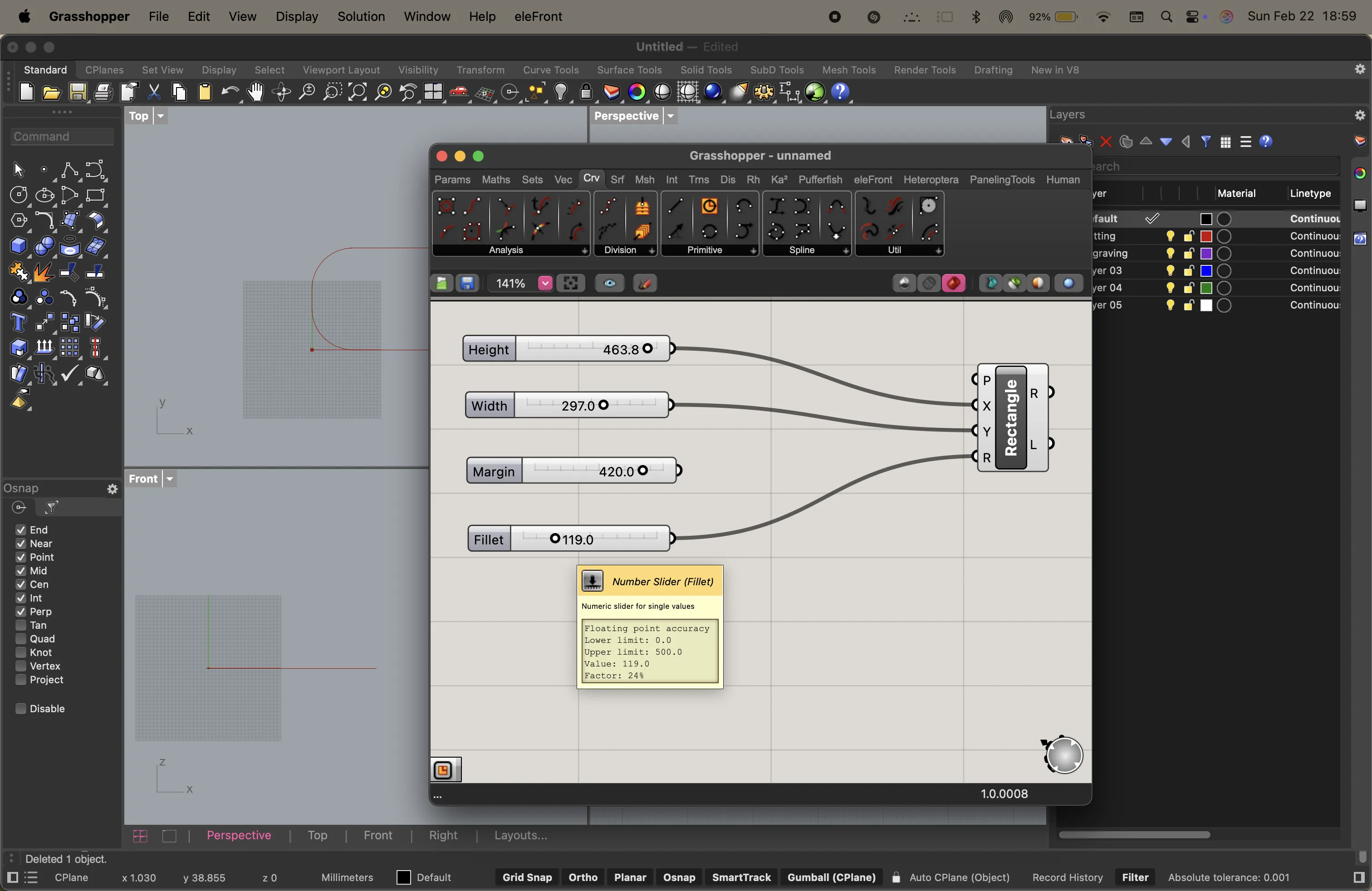Image resolution: width=1372 pixels, height=891 pixels.
Task: Click the Zoom Extents icon in the canvas toolbar
Action: (x=571, y=283)
